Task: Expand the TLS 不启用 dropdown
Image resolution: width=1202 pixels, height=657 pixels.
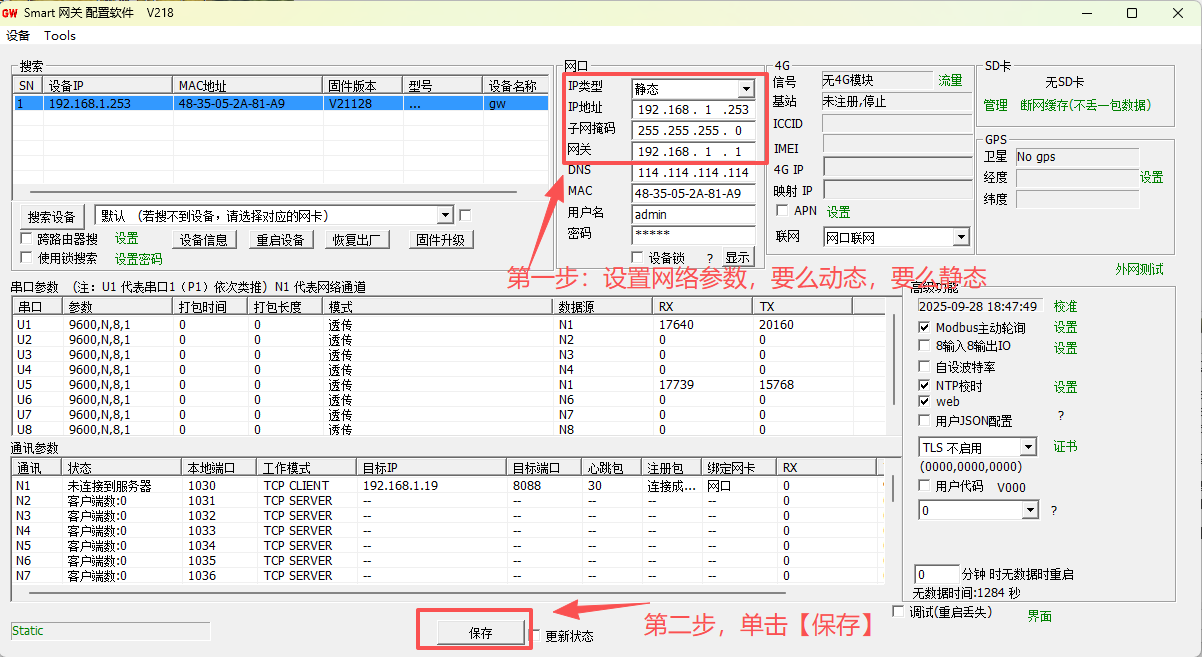Action: pyautogui.click(x=1028, y=448)
